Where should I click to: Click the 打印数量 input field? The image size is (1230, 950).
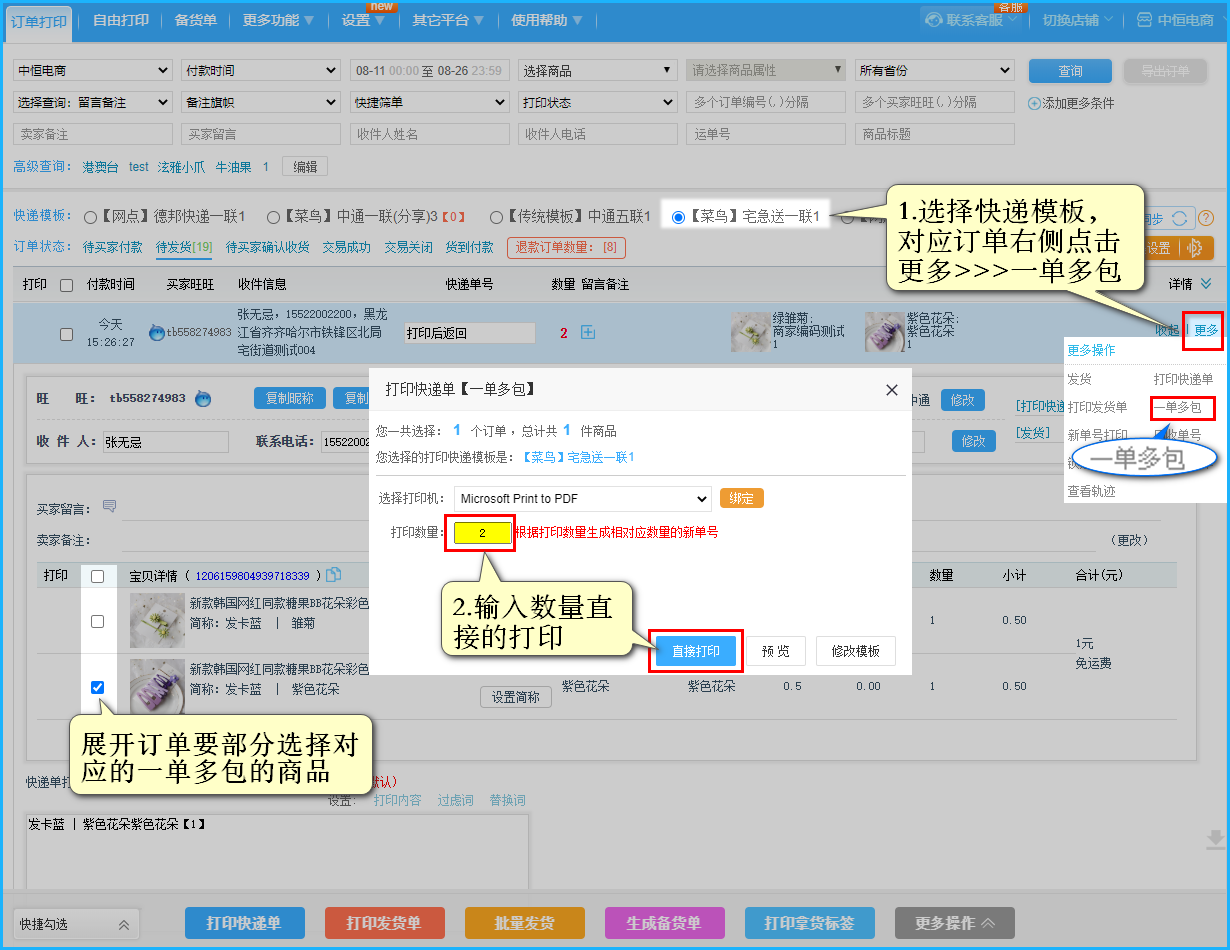tap(482, 533)
